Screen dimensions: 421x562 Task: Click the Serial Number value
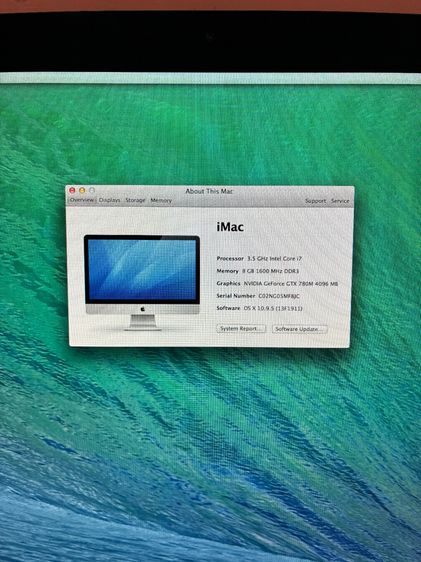click(279, 296)
